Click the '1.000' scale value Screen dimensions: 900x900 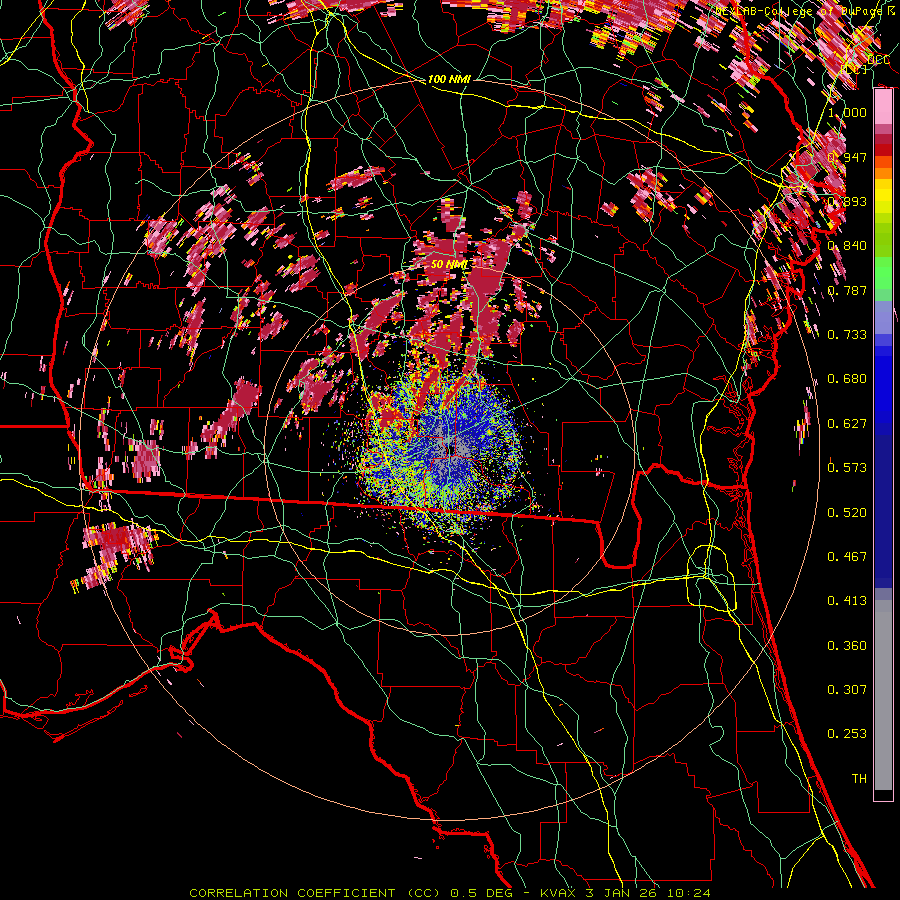[847, 112]
